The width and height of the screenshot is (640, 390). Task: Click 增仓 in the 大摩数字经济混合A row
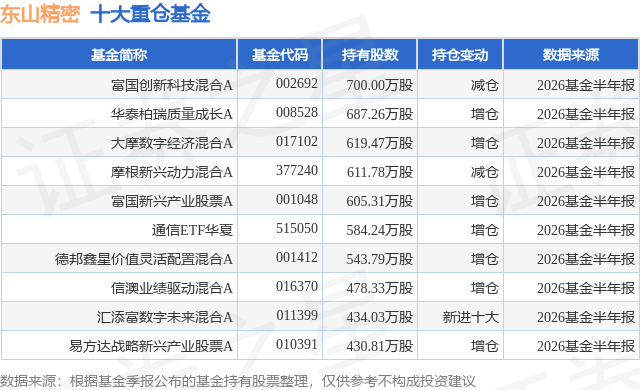(x=484, y=143)
